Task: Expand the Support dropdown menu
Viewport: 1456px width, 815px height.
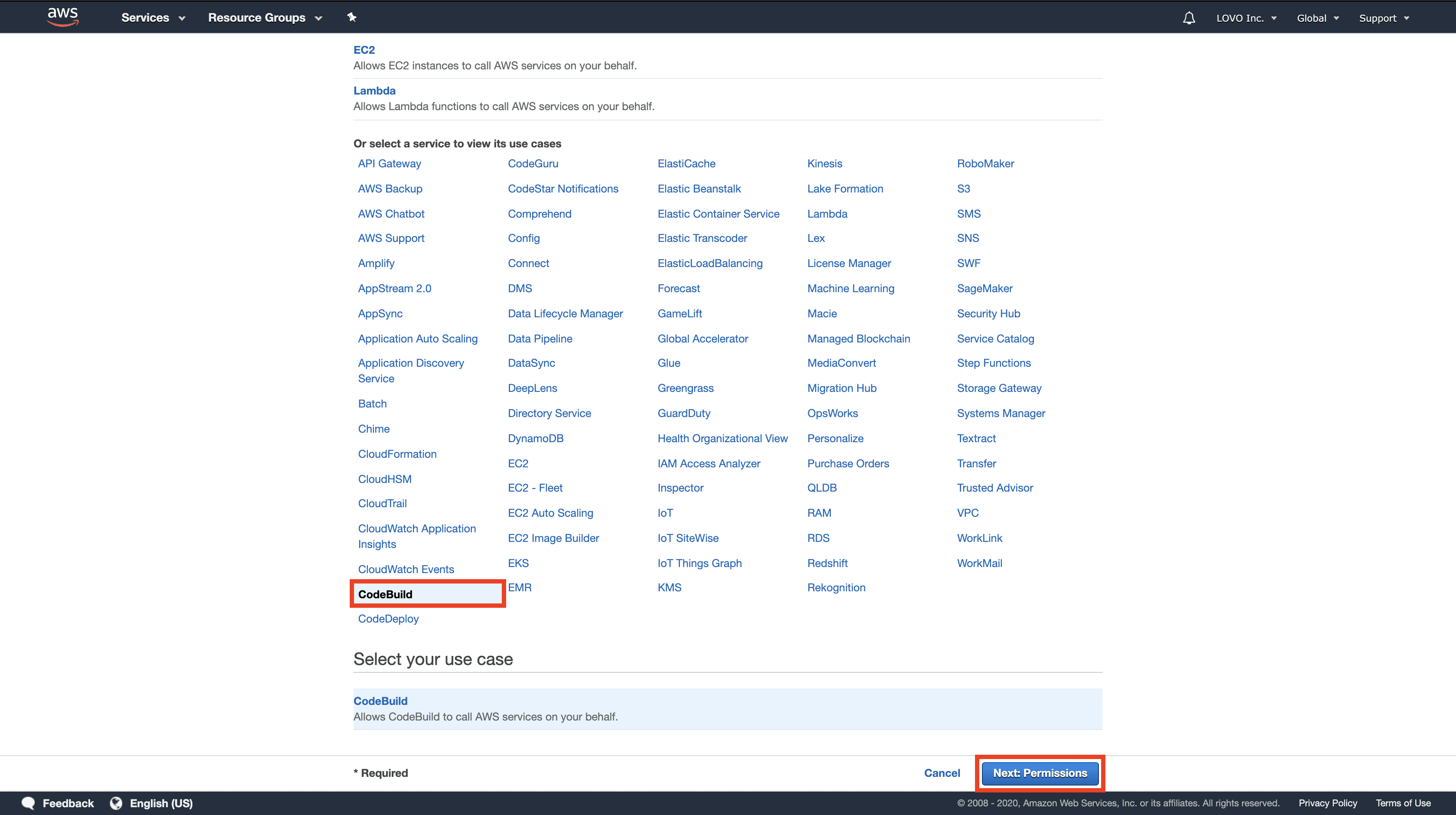Action: tap(1384, 18)
